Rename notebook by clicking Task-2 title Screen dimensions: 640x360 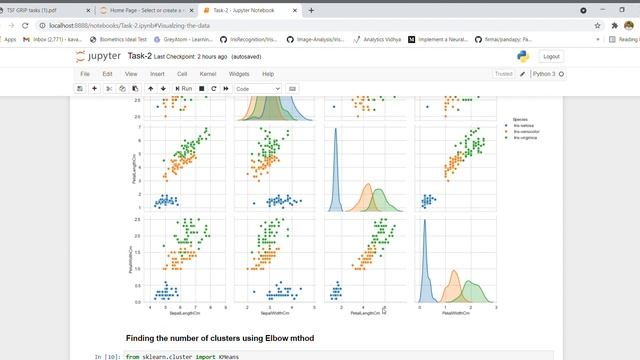point(140,56)
